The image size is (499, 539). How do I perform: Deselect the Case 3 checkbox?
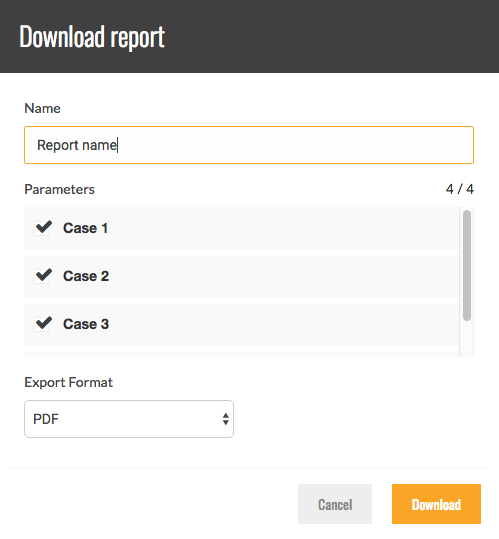(43, 324)
